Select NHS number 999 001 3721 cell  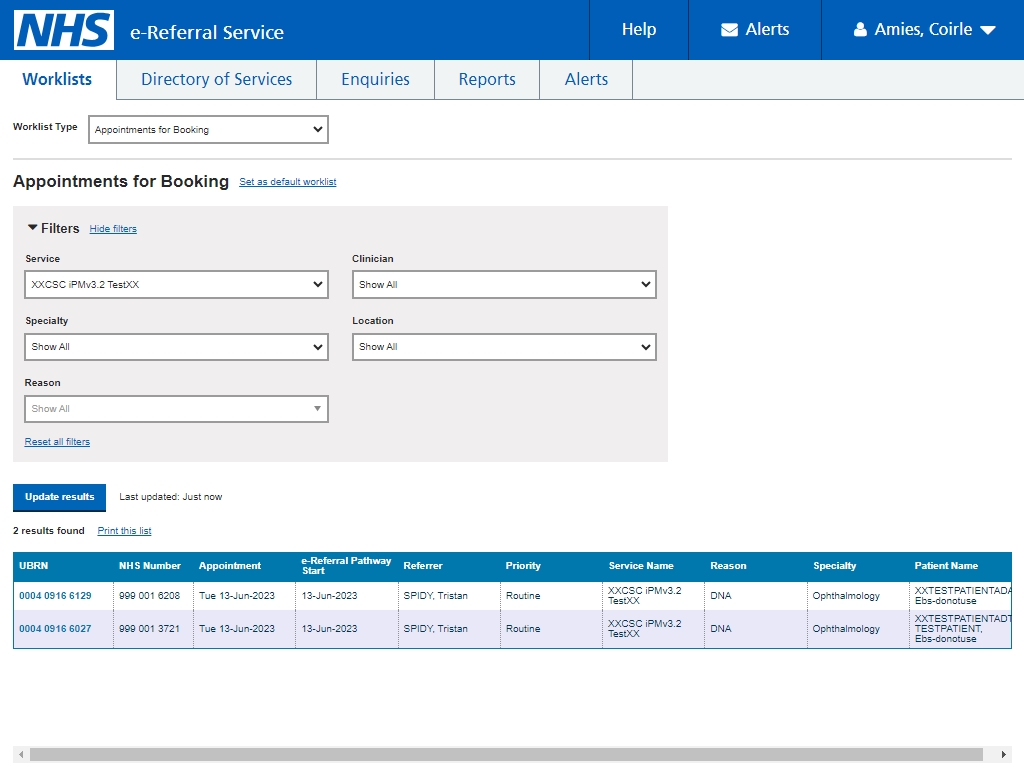pos(153,629)
